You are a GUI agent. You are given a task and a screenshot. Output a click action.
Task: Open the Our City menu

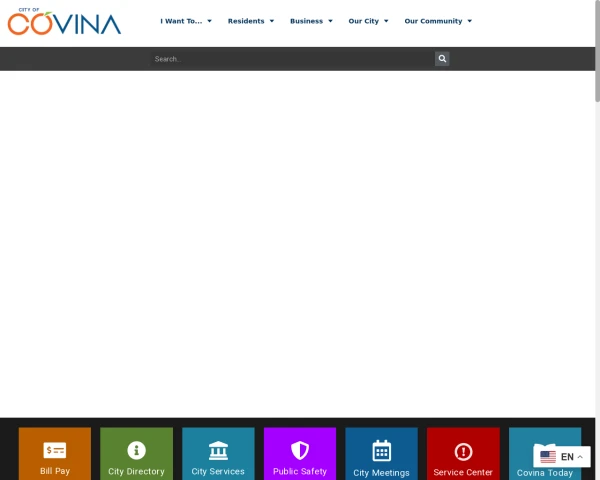tap(364, 21)
